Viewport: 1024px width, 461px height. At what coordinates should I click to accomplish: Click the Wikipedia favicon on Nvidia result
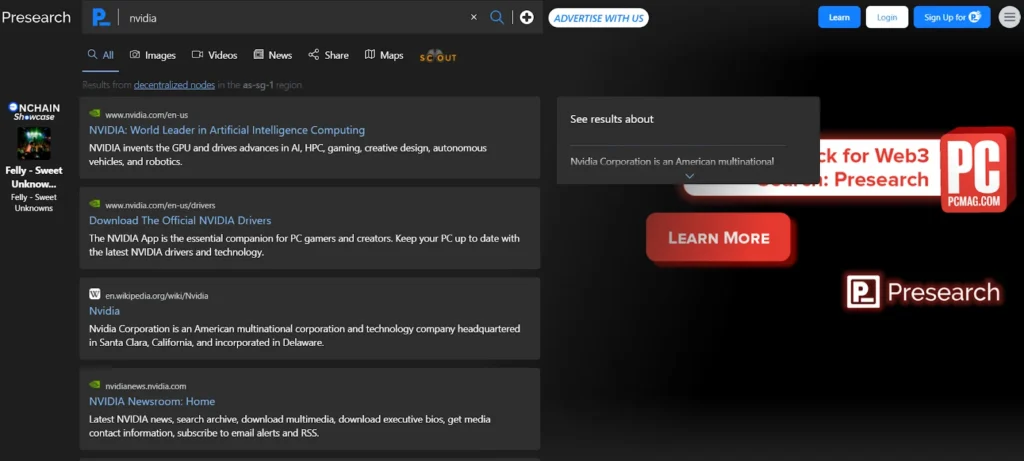click(95, 295)
